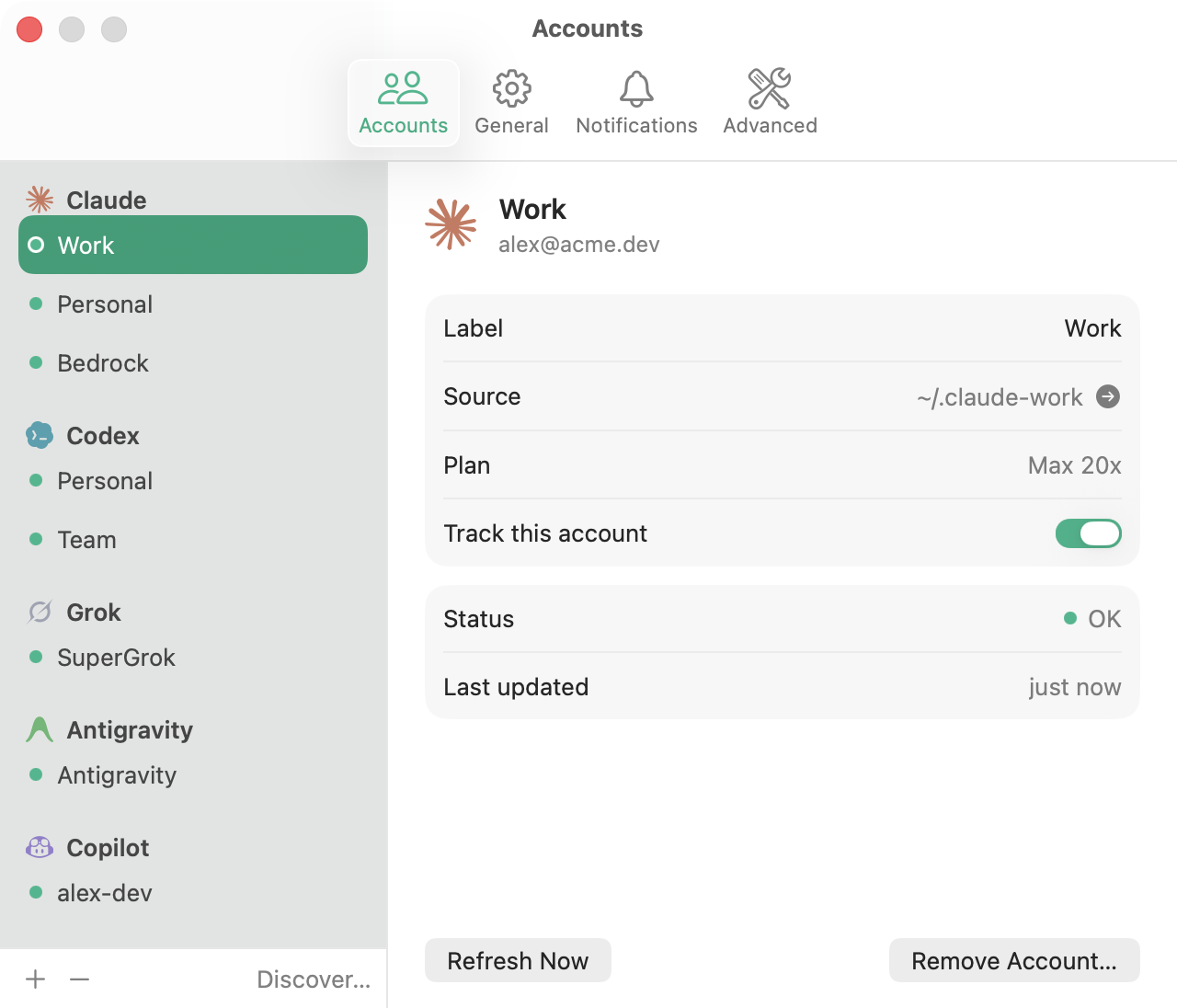Click the alex@acme.dev email text
This screenshot has width=1177, height=1008.
coord(579,245)
